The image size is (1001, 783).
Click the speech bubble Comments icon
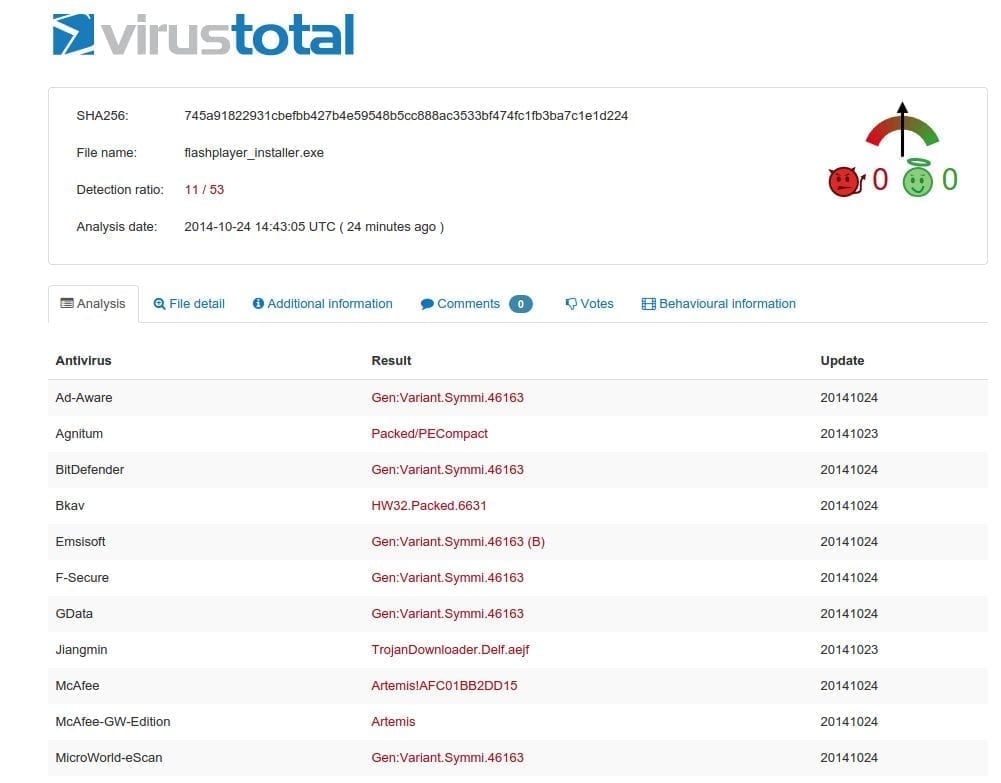pyautogui.click(x=427, y=304)
